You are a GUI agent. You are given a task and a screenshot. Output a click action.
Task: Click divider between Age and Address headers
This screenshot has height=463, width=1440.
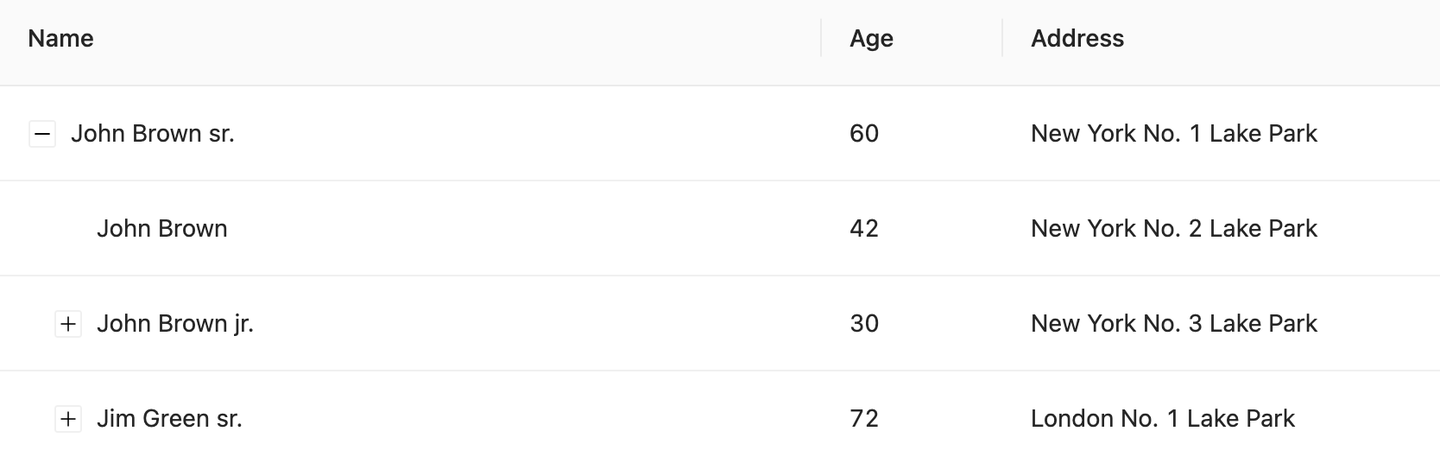(1002, 39)
